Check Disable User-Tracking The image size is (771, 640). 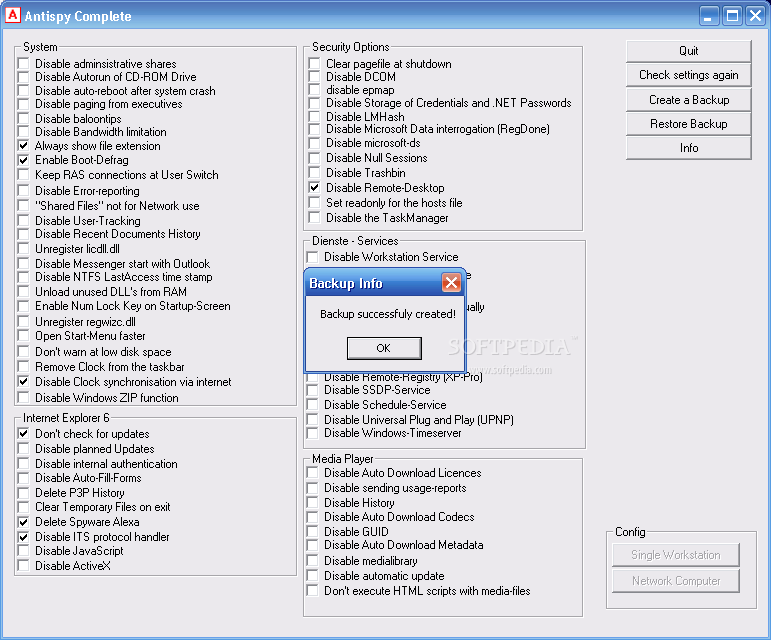tap(23, 221)
